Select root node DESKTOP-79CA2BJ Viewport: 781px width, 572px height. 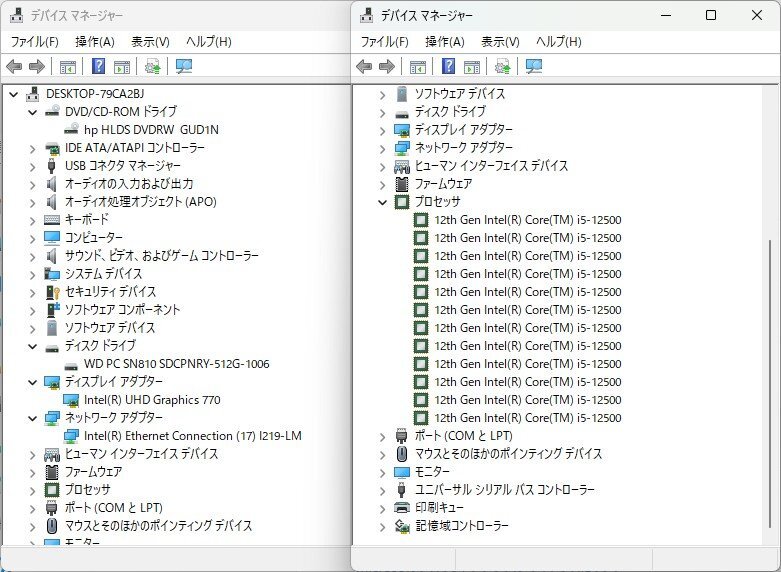tap(95, 94)
